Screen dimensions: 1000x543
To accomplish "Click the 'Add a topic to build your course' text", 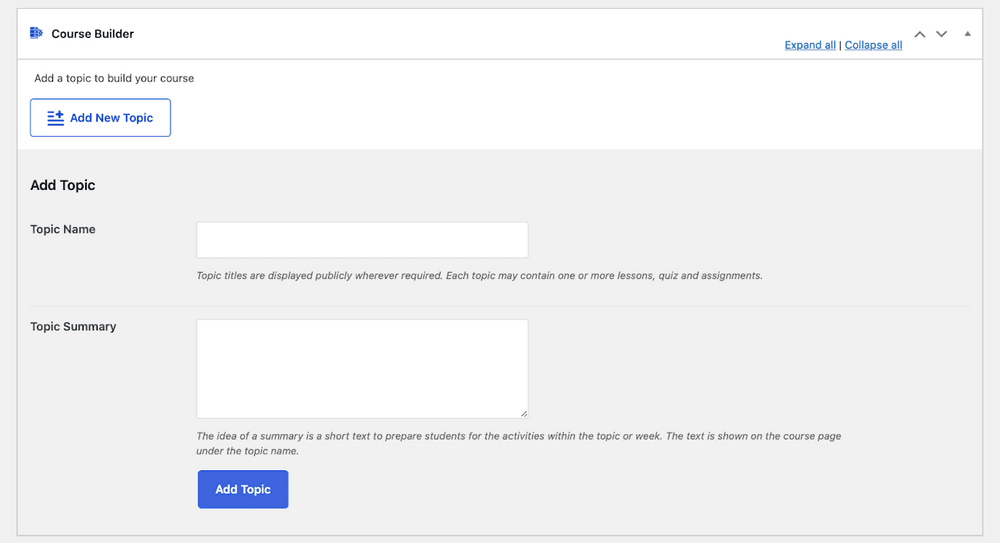I will [114, 78].
